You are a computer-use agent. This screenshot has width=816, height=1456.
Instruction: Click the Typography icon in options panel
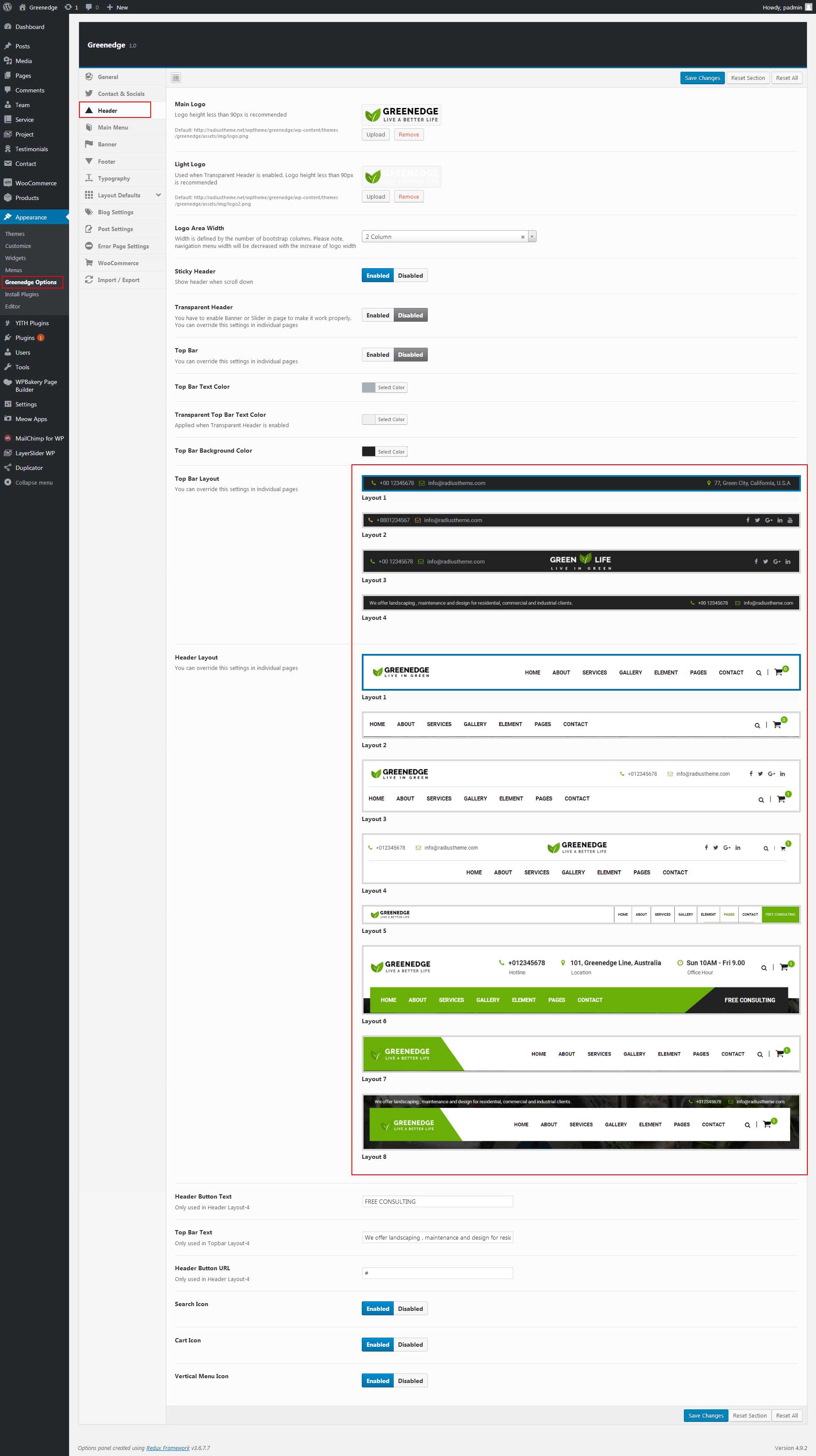pos(89,178)
